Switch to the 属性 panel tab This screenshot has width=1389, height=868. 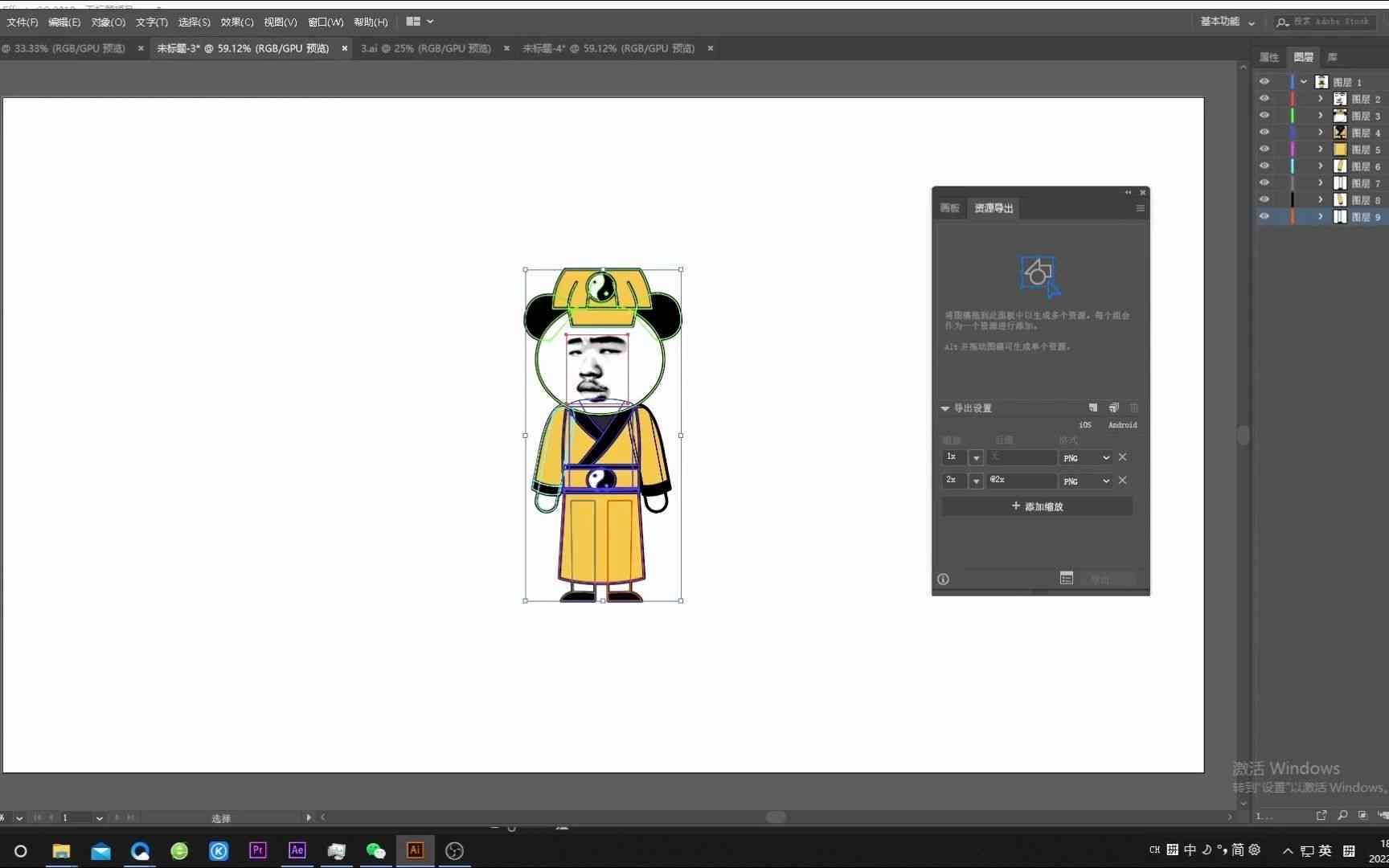tap(1269, 57)
